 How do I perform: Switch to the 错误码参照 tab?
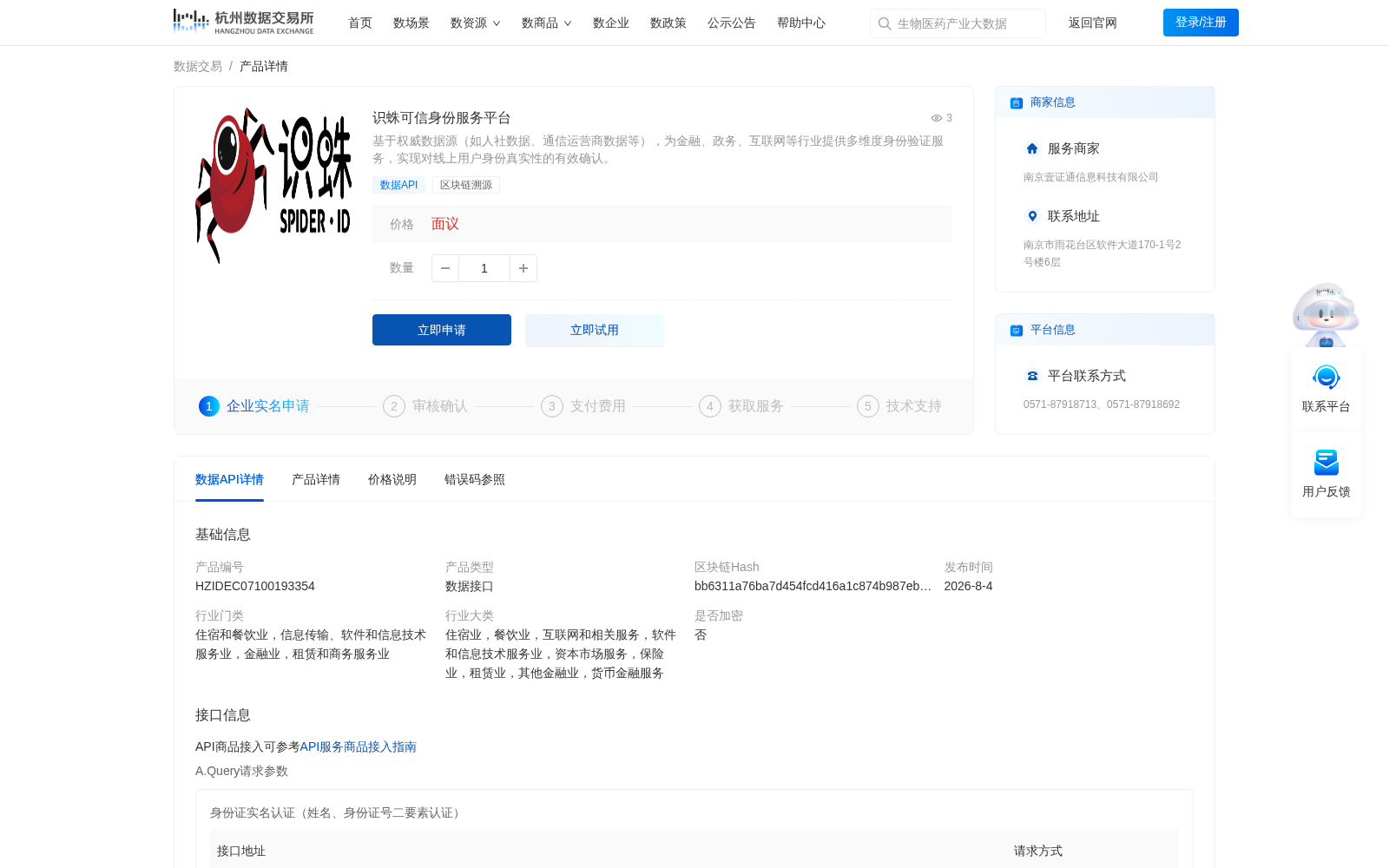click(475, 479)
